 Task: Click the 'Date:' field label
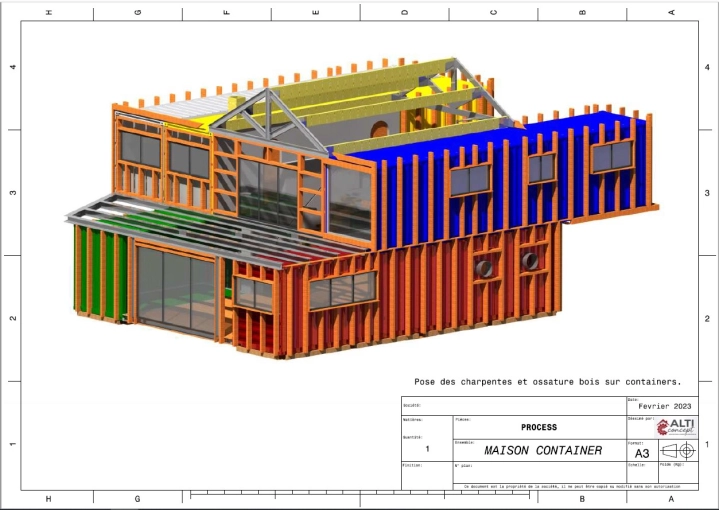coord(633,400)
